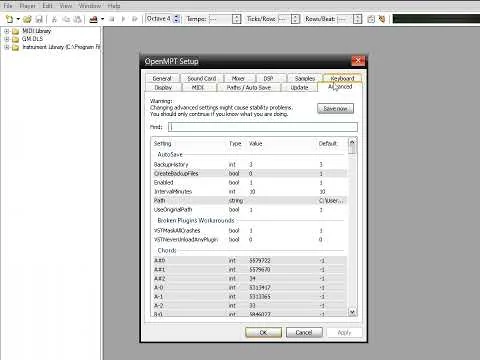Click the Tempo value field
This screenshot has height=360, width=480.
220,19
